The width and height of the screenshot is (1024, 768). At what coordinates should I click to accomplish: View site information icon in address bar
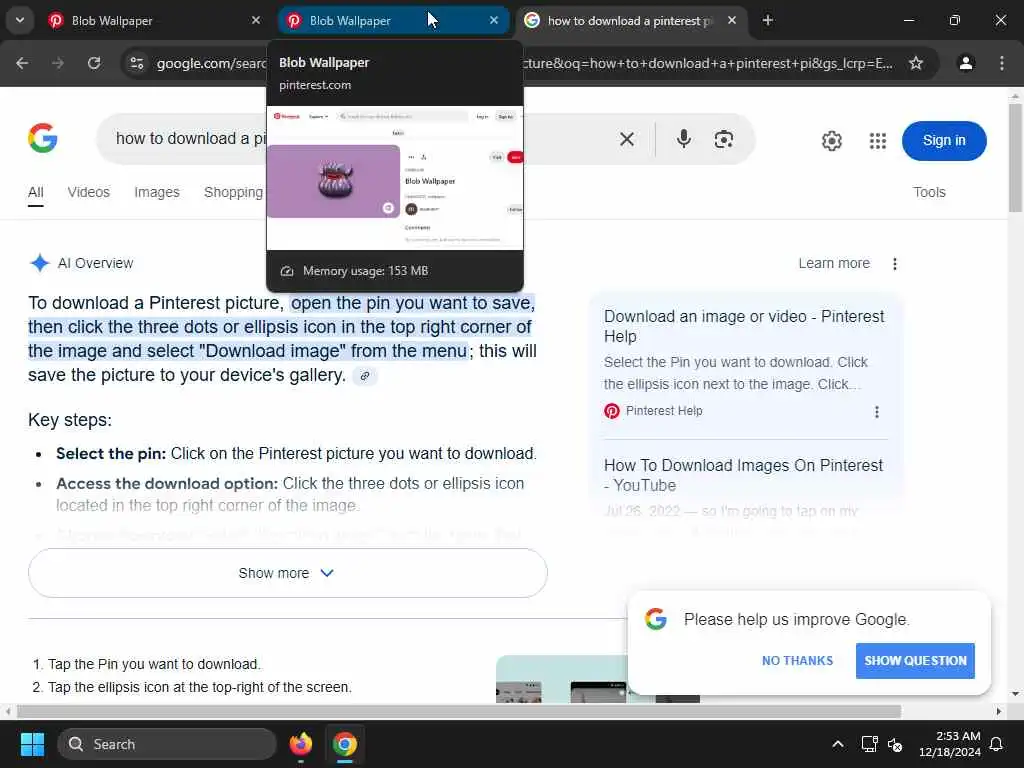136,63
